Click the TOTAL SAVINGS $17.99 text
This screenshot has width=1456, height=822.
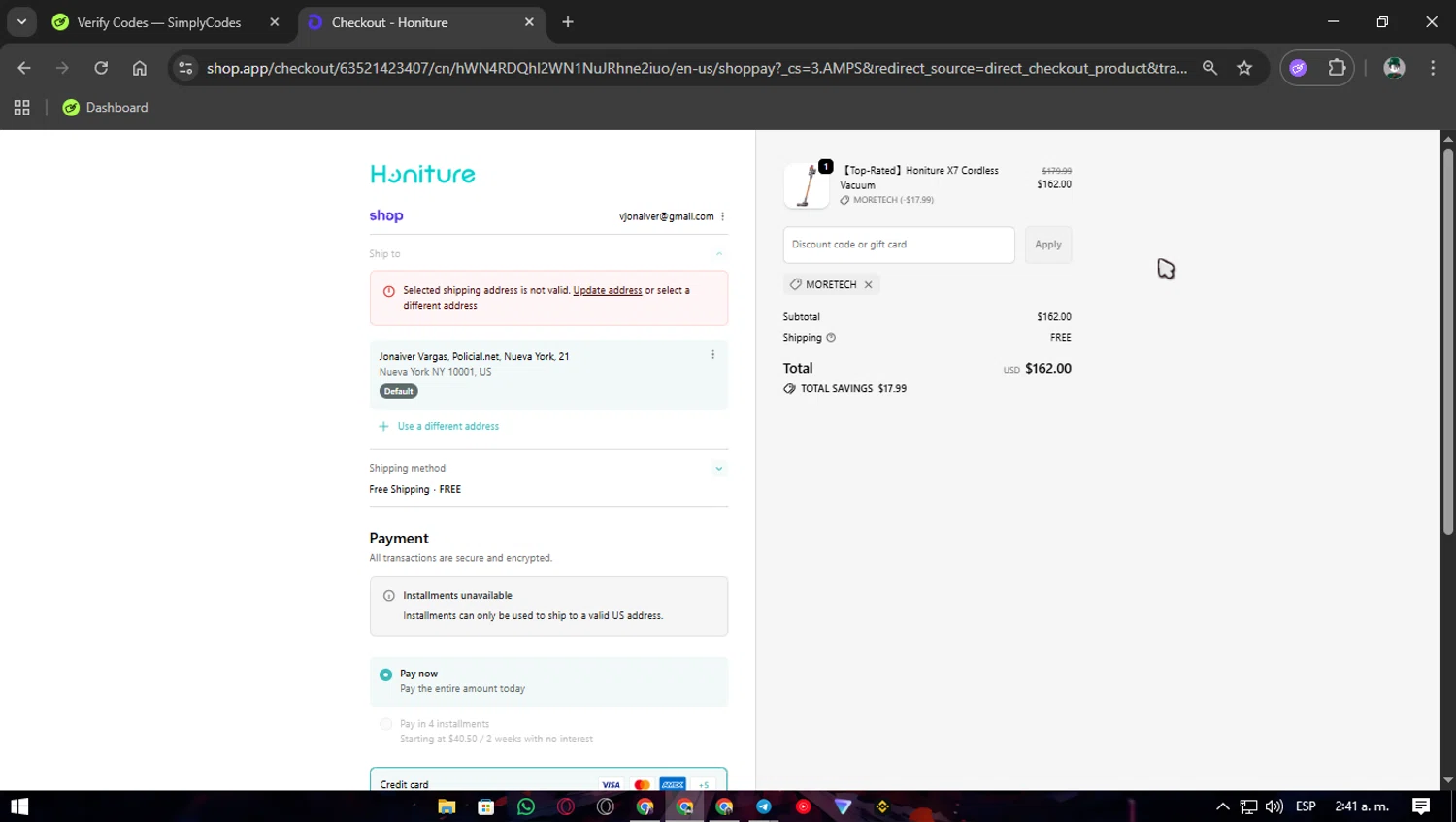pos(853,388)
